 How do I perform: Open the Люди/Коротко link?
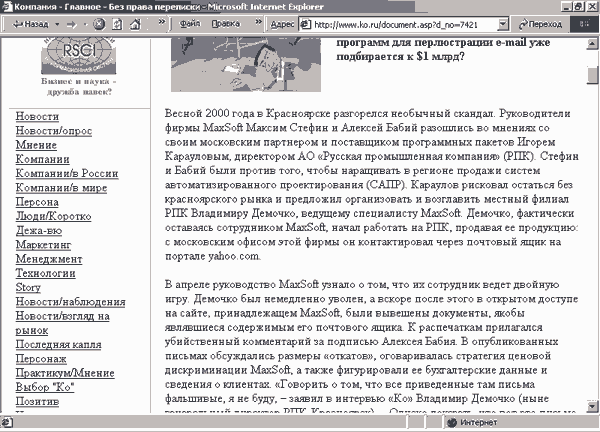(53, 216)
